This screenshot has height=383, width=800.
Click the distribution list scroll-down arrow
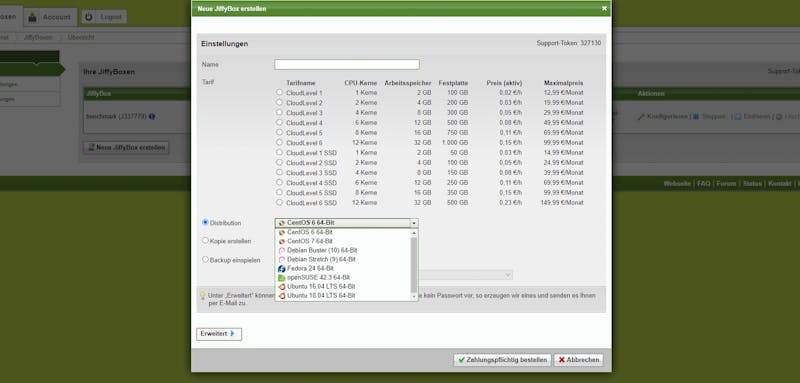tap(414, 296)
